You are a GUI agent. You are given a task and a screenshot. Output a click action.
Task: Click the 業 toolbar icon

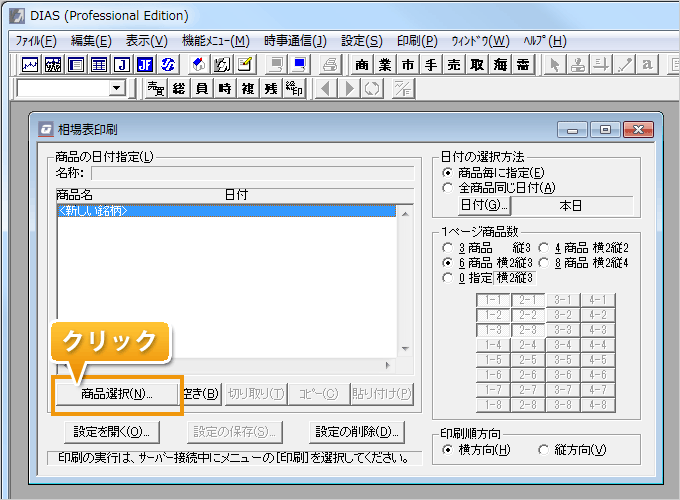385,64
